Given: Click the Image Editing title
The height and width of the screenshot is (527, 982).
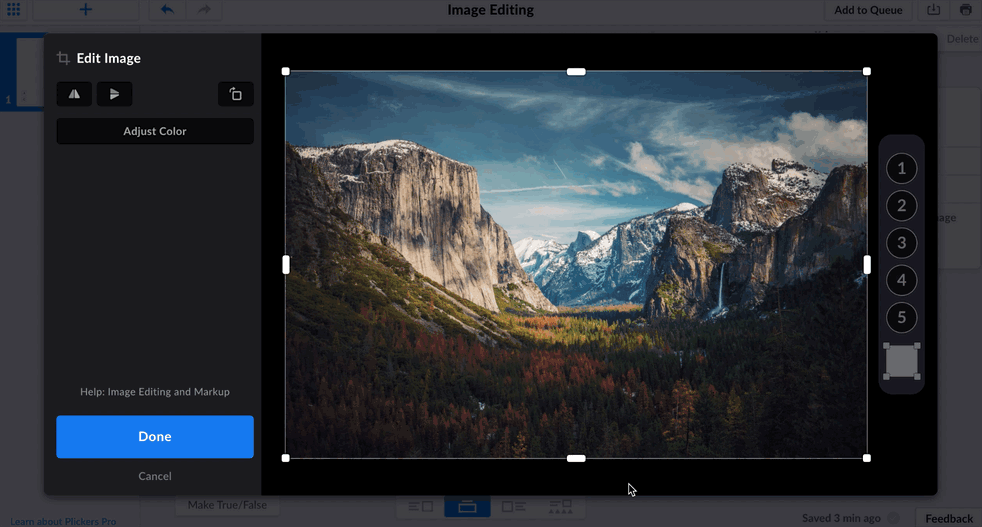Looking at the screenshot, I should tap(490, 10).
